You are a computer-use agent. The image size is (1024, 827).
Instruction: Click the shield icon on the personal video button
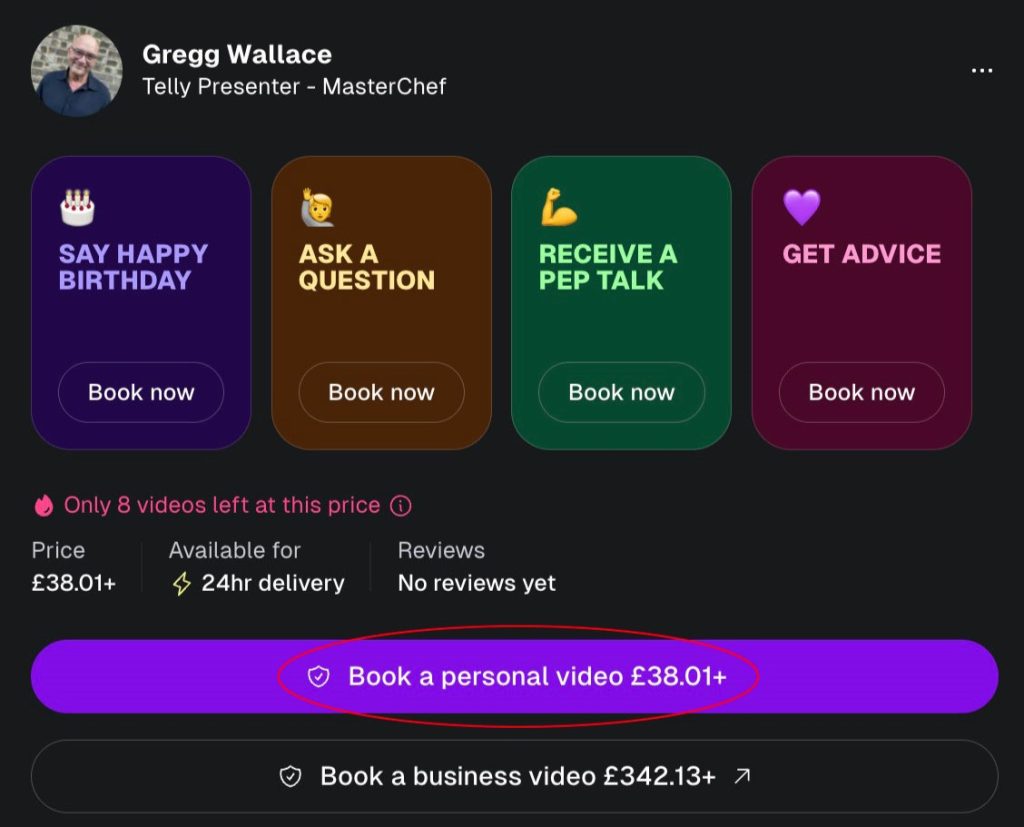[318, 677]
